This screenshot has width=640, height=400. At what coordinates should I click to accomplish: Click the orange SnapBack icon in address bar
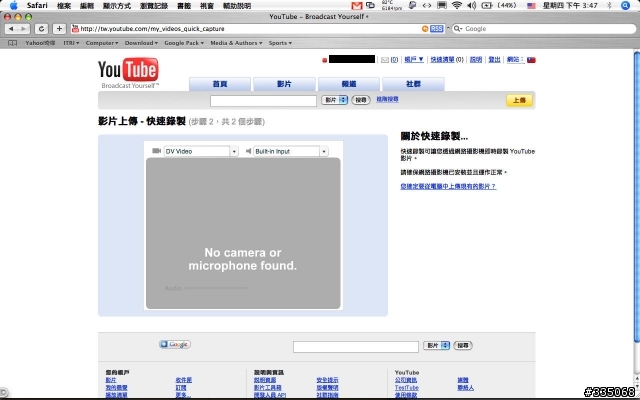point(425,29)
